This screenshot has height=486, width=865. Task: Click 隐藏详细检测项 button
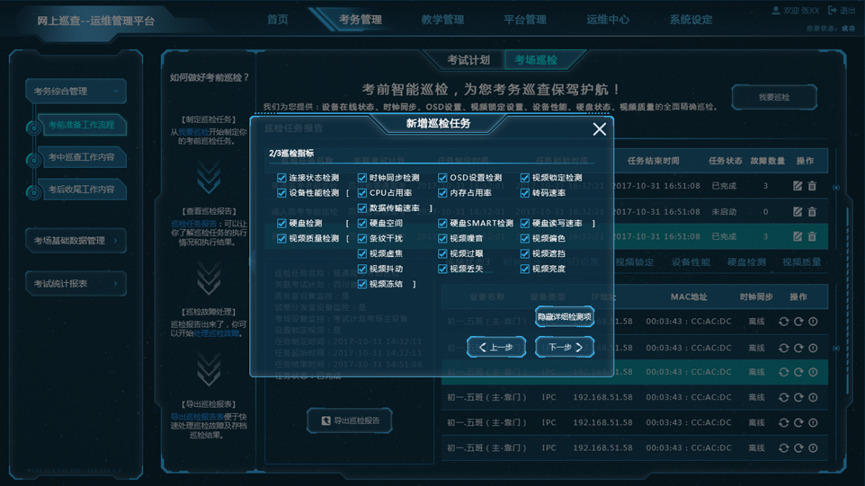click(564, 317)
